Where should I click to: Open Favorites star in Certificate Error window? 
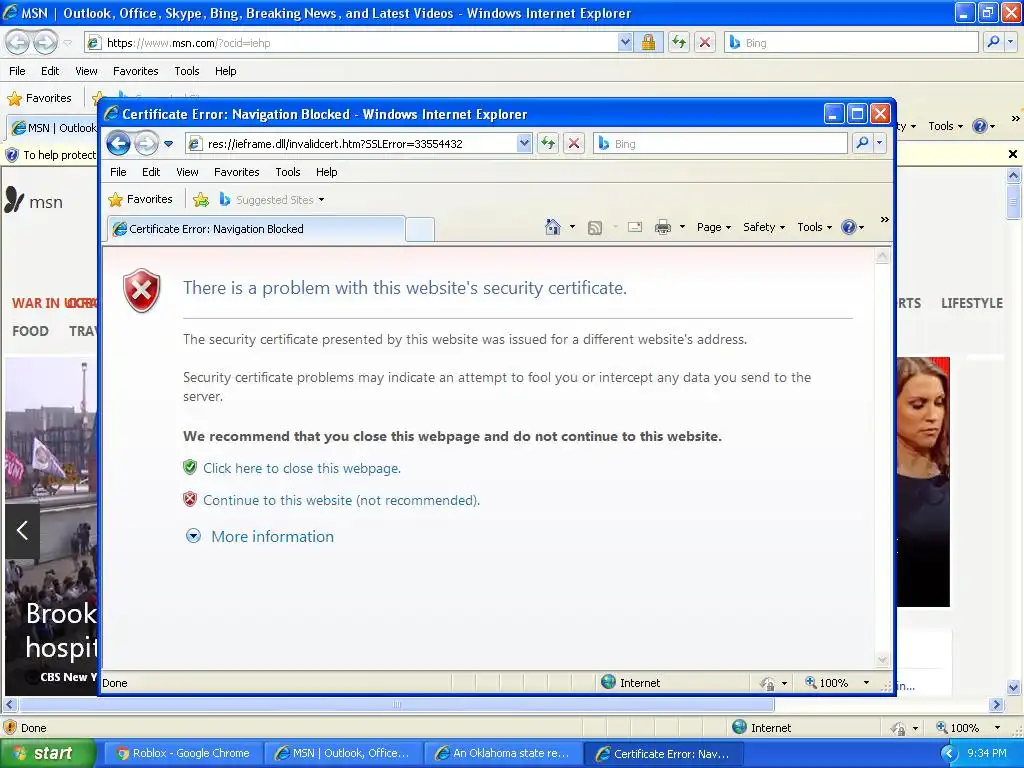pyautogui.click(x=140, y=199)
